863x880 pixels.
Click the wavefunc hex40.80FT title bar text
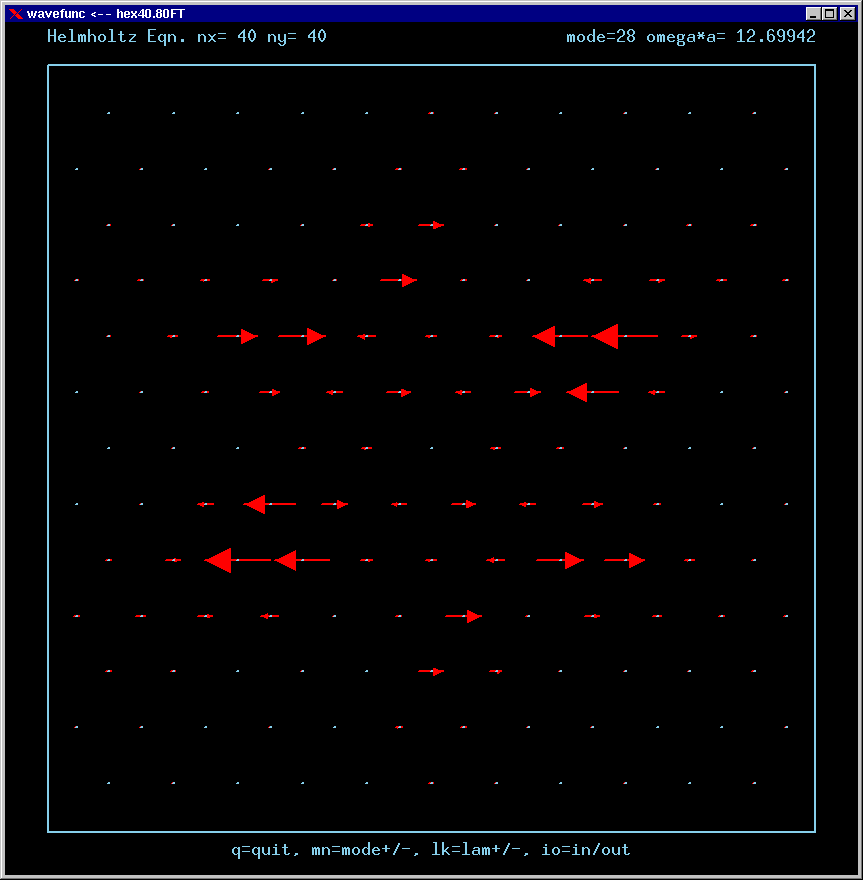(x=106, y=13)
